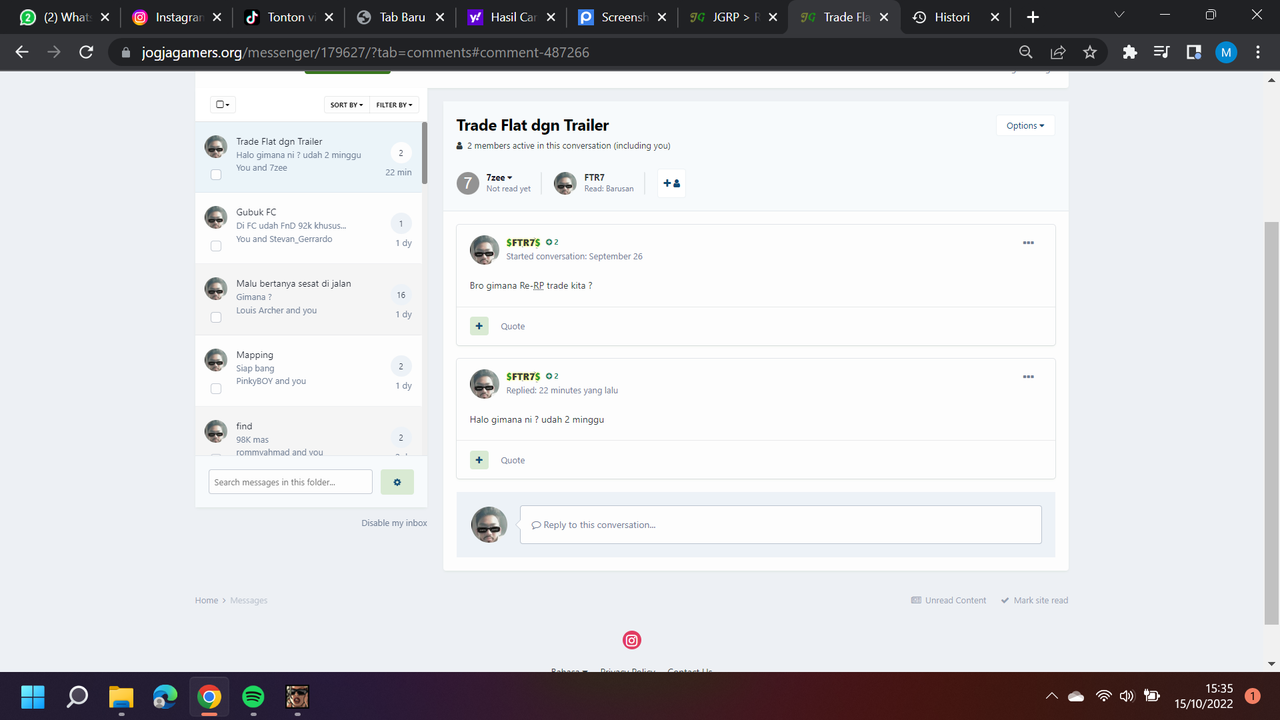Check the Malu bertanya sesat di jalan checkbox
This screenshot has height=720, width=1280.
216,317
